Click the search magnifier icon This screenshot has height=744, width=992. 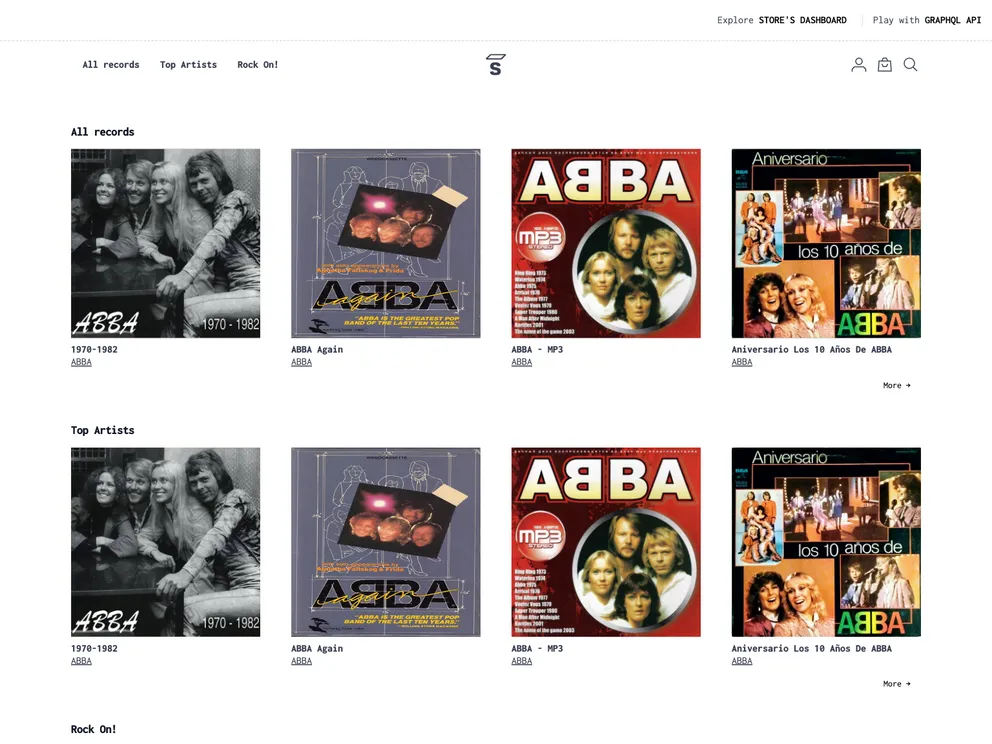tap(910, 65)
